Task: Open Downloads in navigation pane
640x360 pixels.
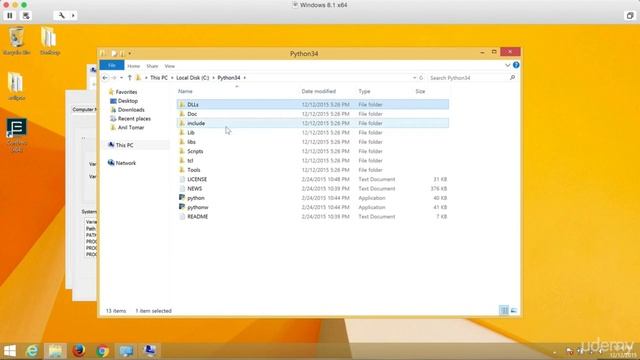Action: click(x=131, y=110)
